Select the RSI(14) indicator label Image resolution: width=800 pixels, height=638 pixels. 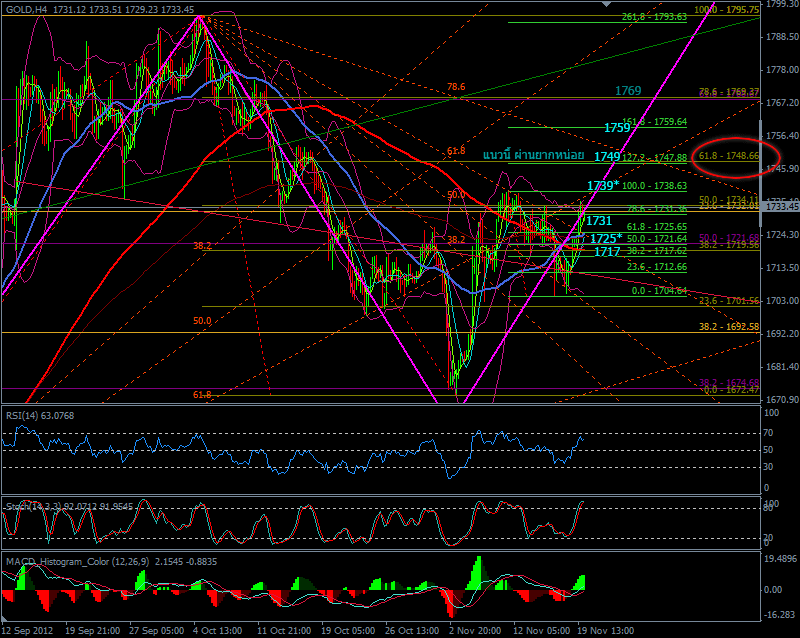40,415
